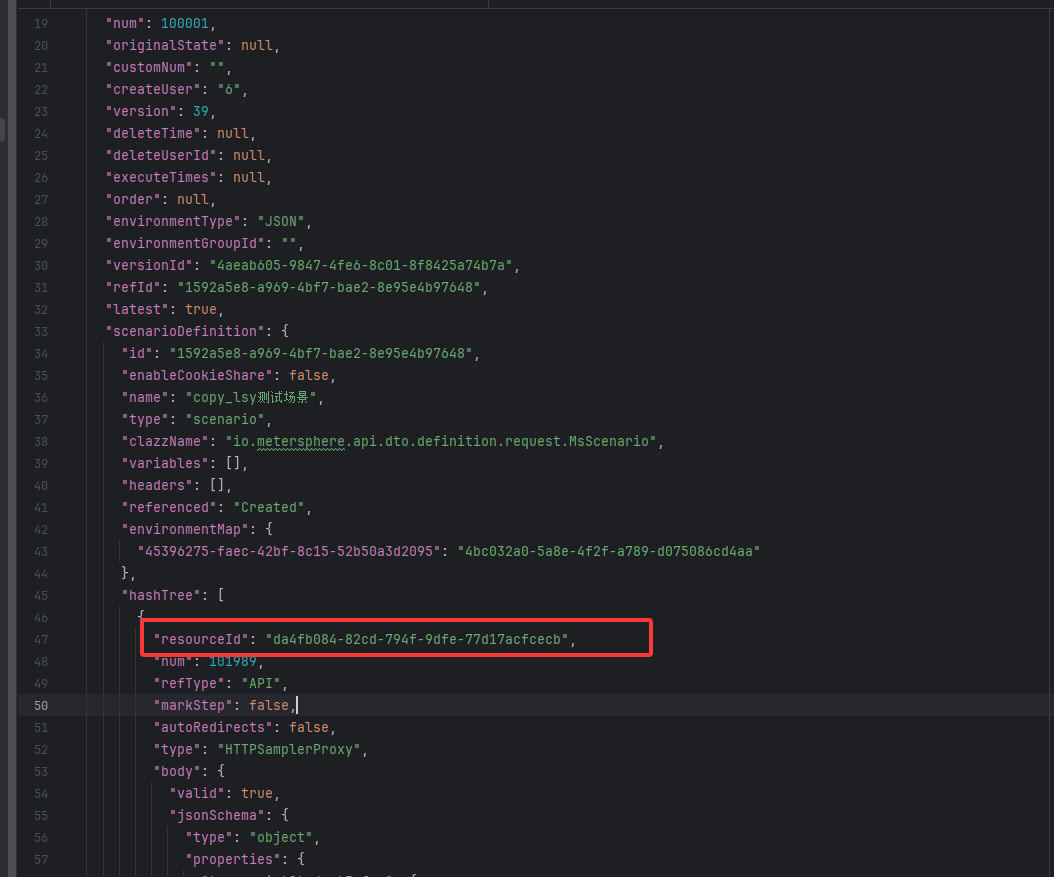The image size is (1054, 877).
Task: Click the "headers" key
Action: [157, 485]
